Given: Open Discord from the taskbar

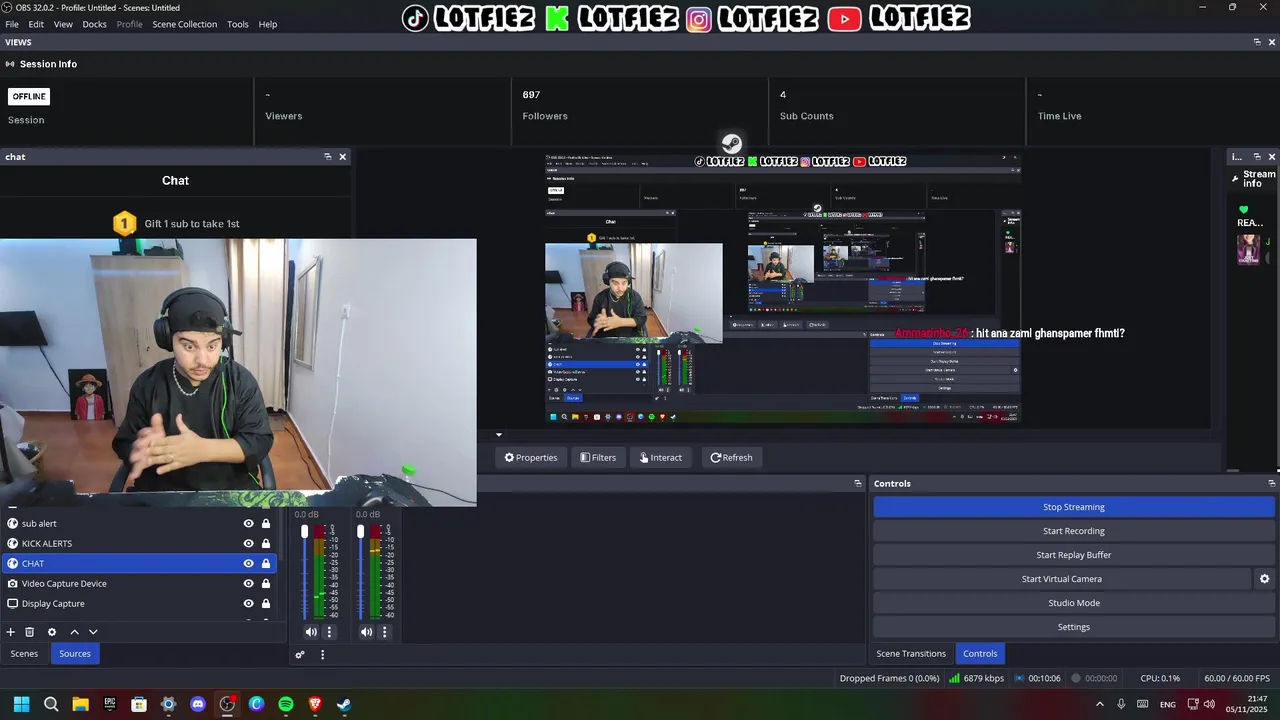Looking at the screenshot, I should (x=198, y=704).
